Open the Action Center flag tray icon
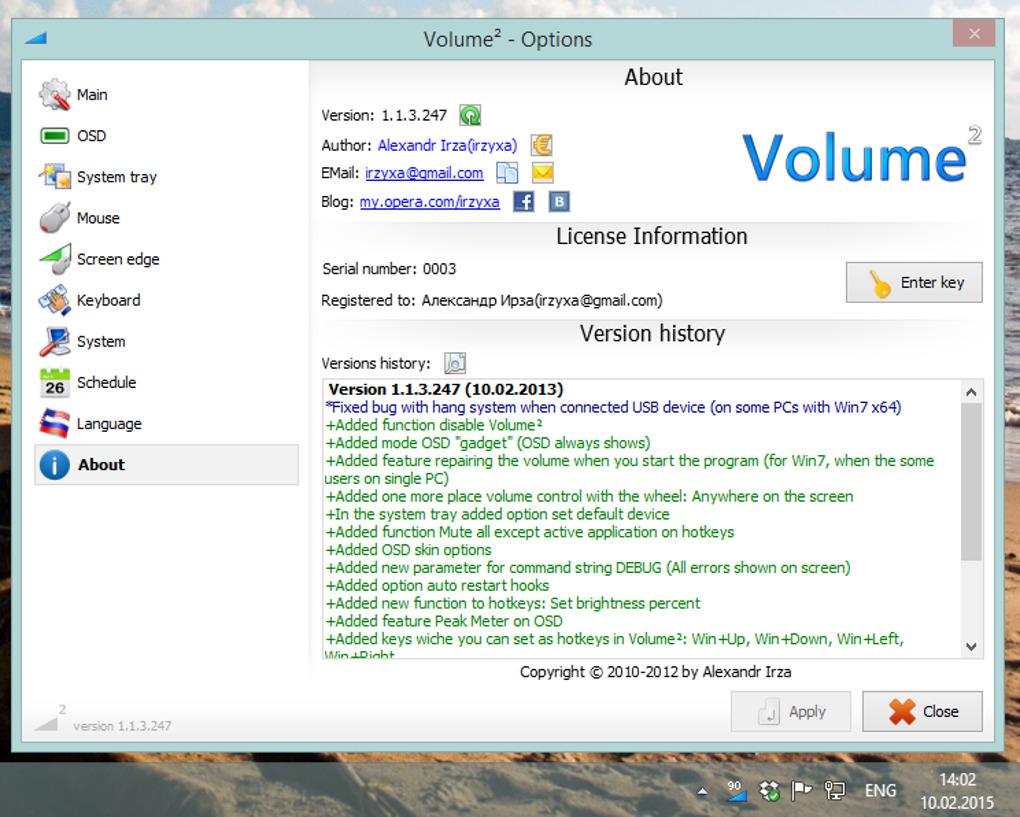 pyautogui.click(x=801, y=791)
